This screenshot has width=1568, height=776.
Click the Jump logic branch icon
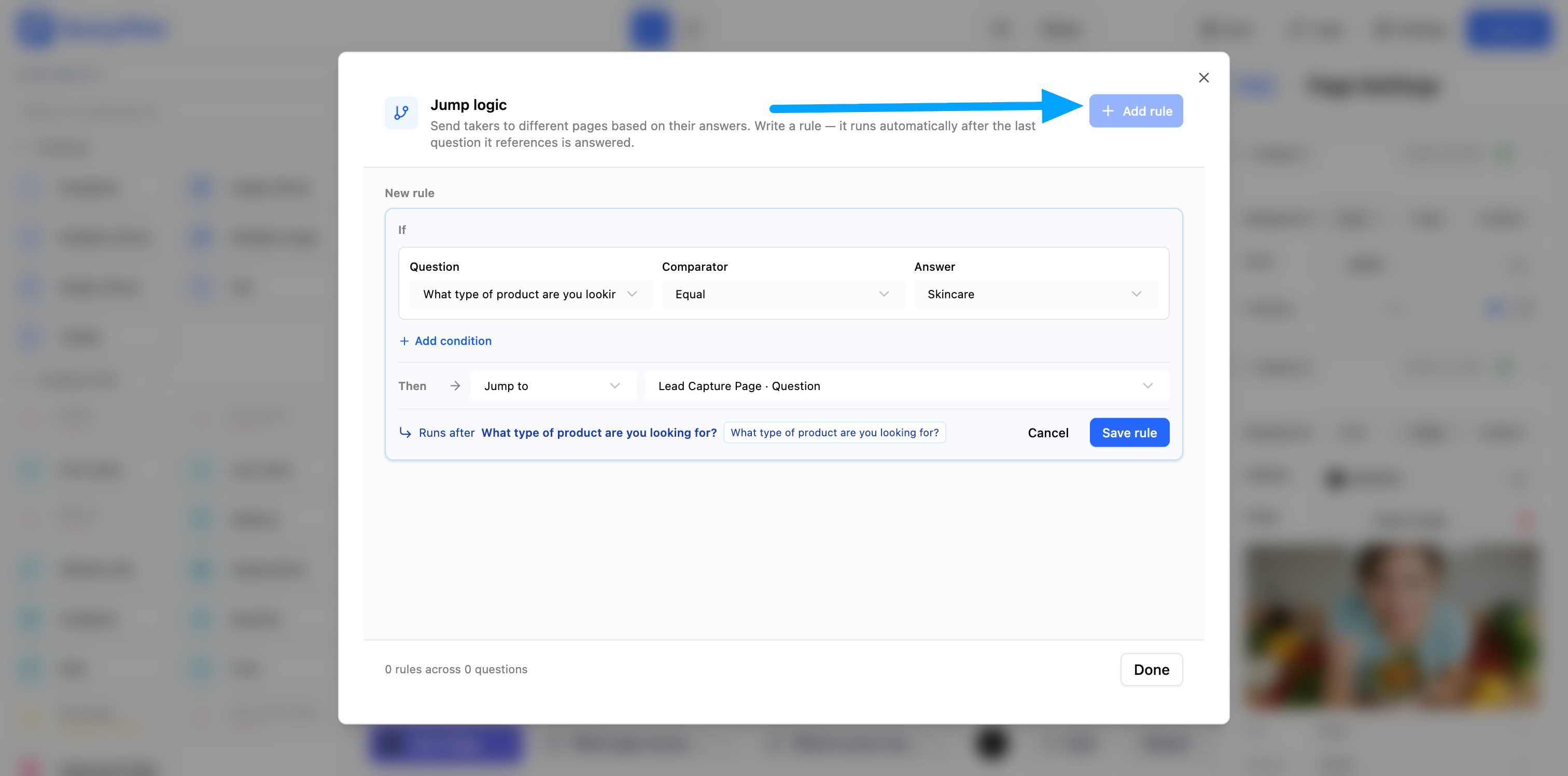click(401, 113)
